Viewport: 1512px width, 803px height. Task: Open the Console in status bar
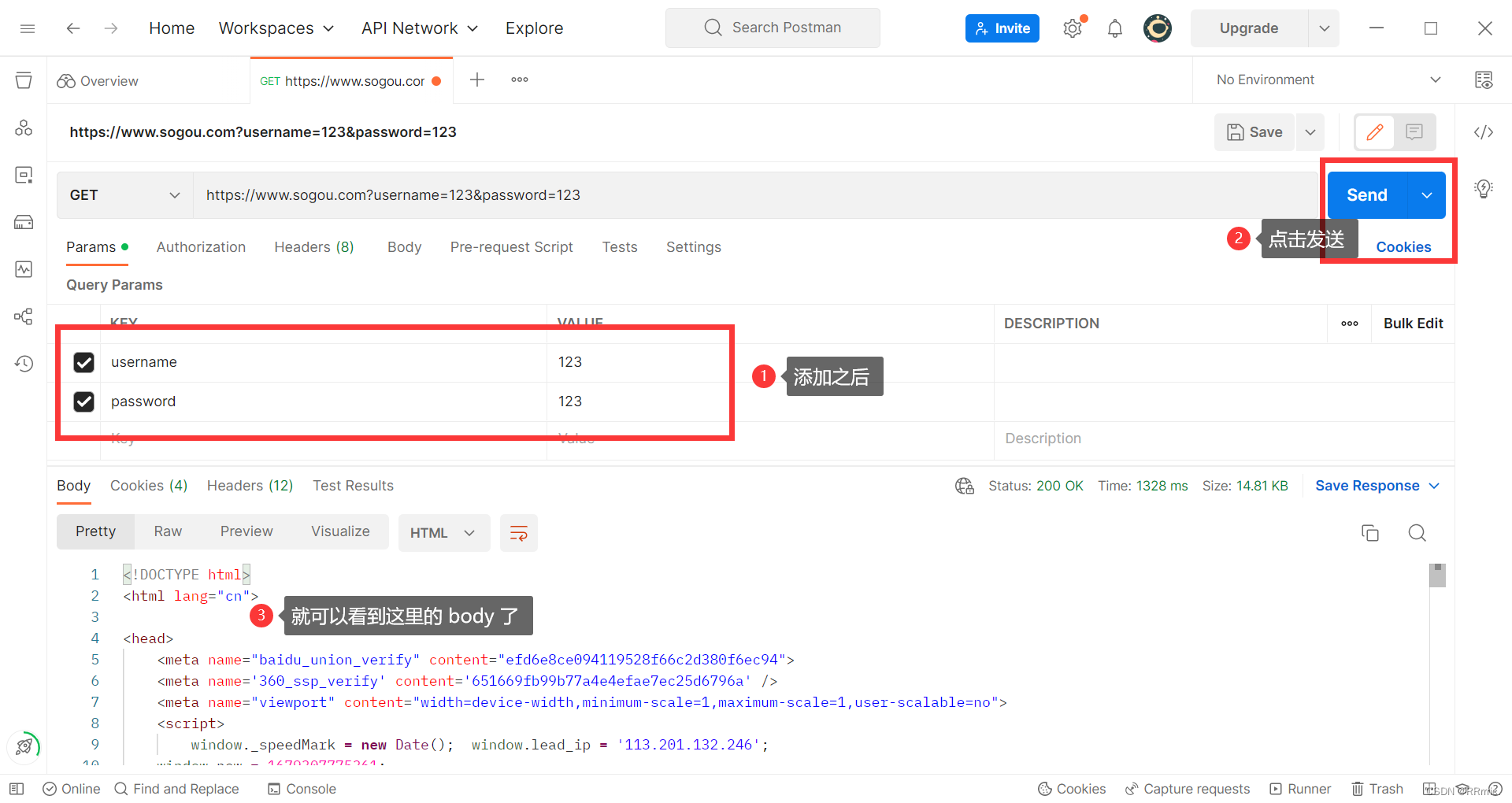(302, 789)
